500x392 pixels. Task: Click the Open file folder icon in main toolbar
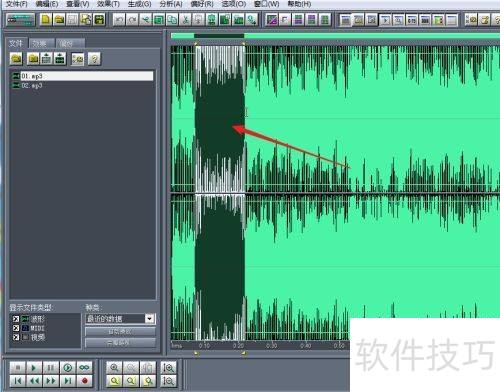point(59,20)
